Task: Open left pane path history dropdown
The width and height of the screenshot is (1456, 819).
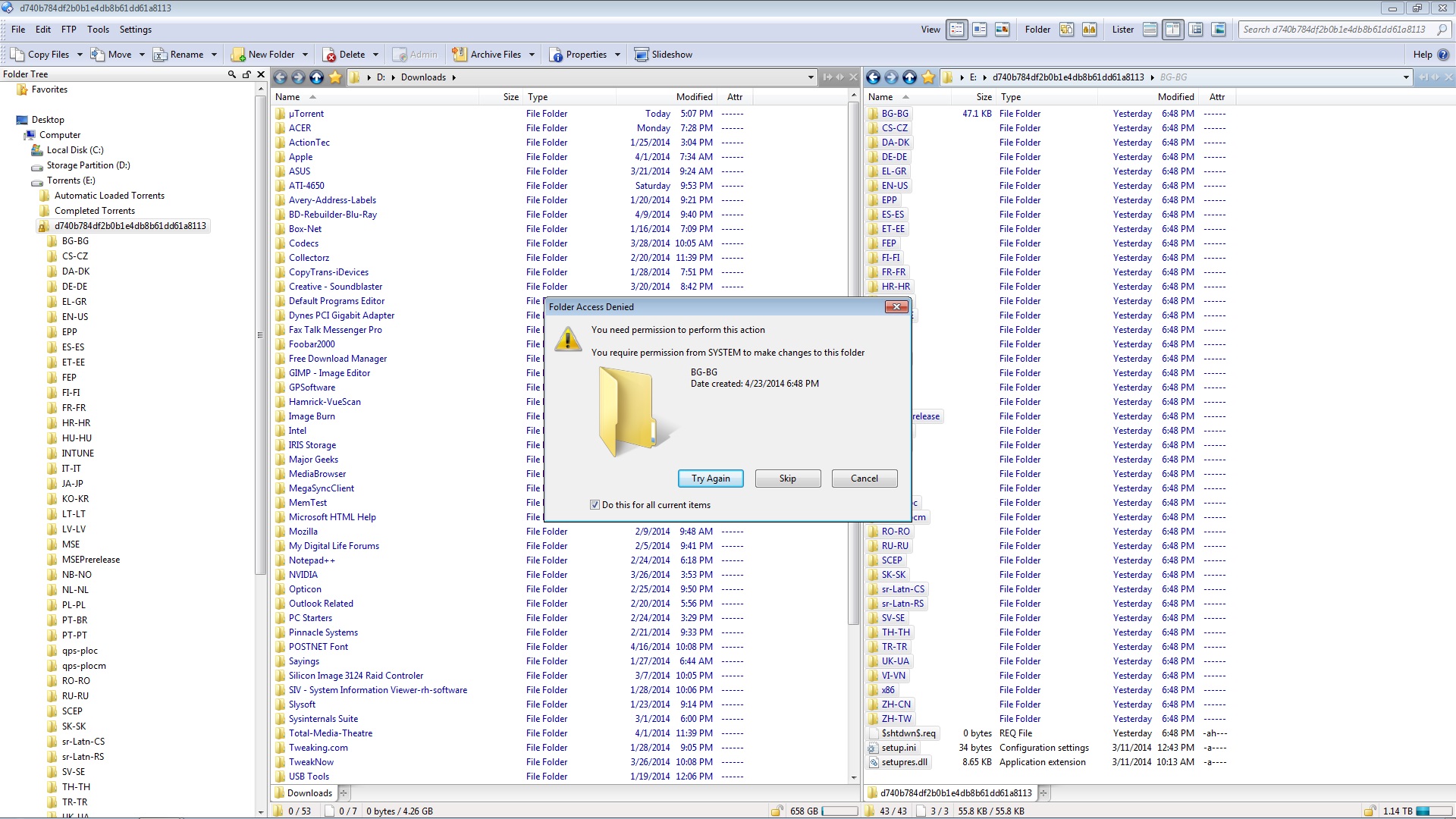Action: (811, 77)
